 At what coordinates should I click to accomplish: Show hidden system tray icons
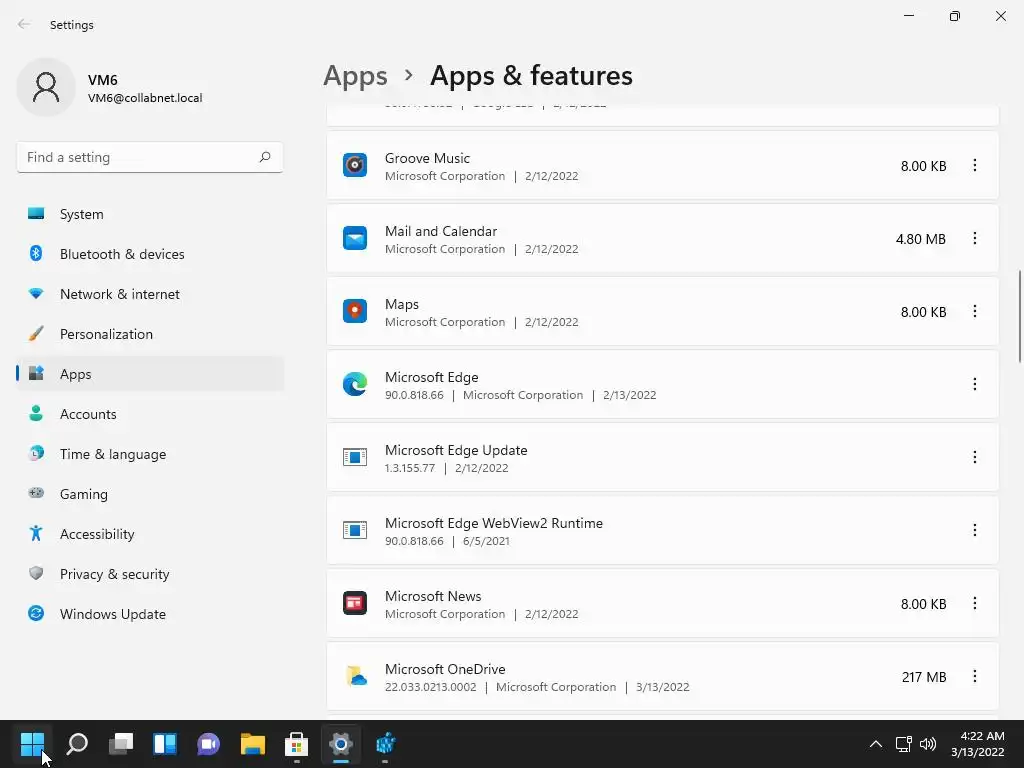click(876, 744)
